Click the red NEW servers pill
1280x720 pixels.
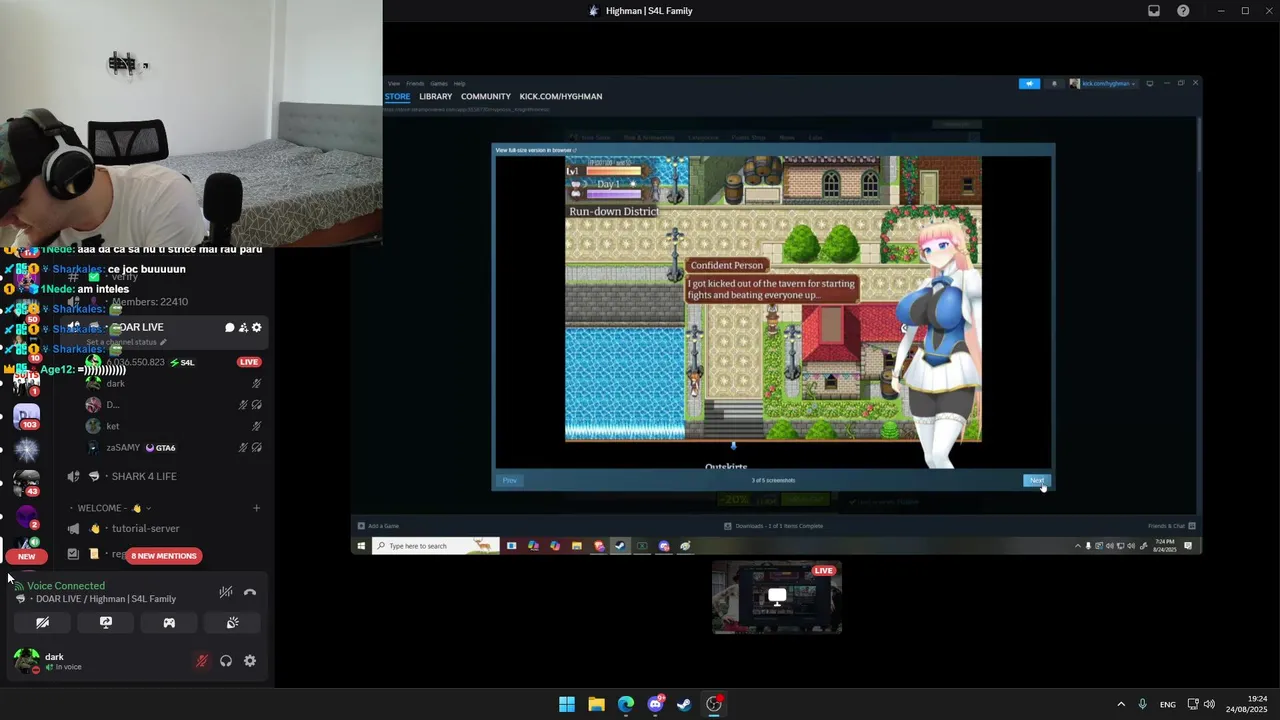tap(27, 557)
